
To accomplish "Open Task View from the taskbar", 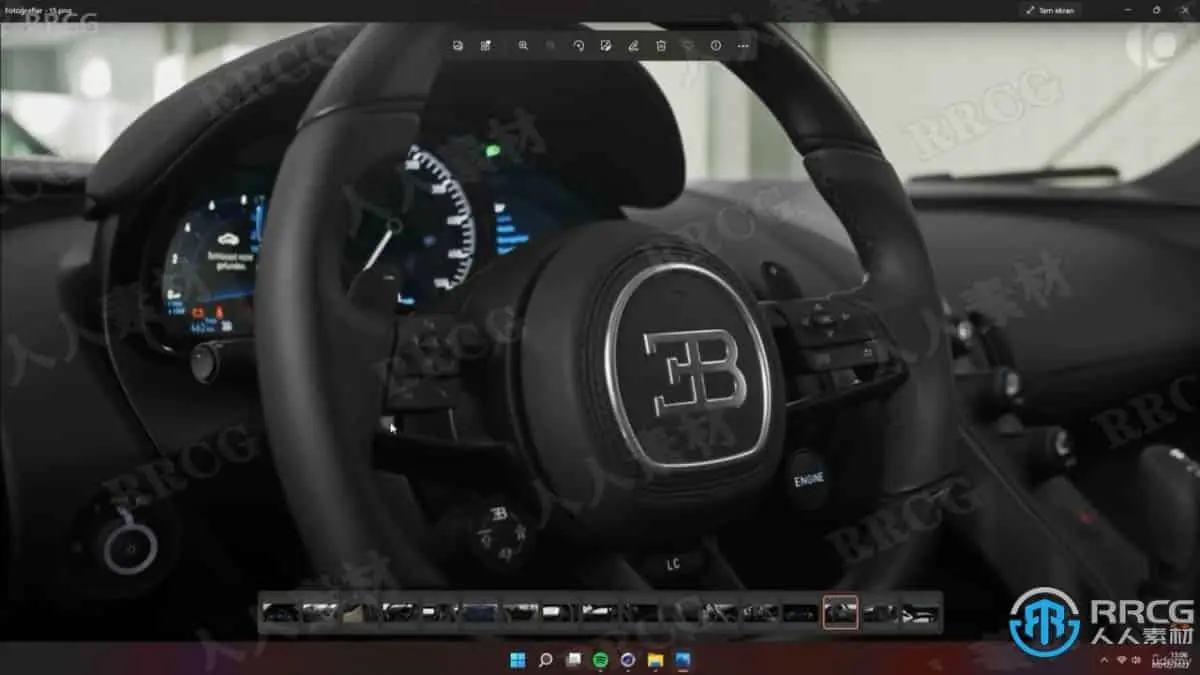I will pos(573,660).
